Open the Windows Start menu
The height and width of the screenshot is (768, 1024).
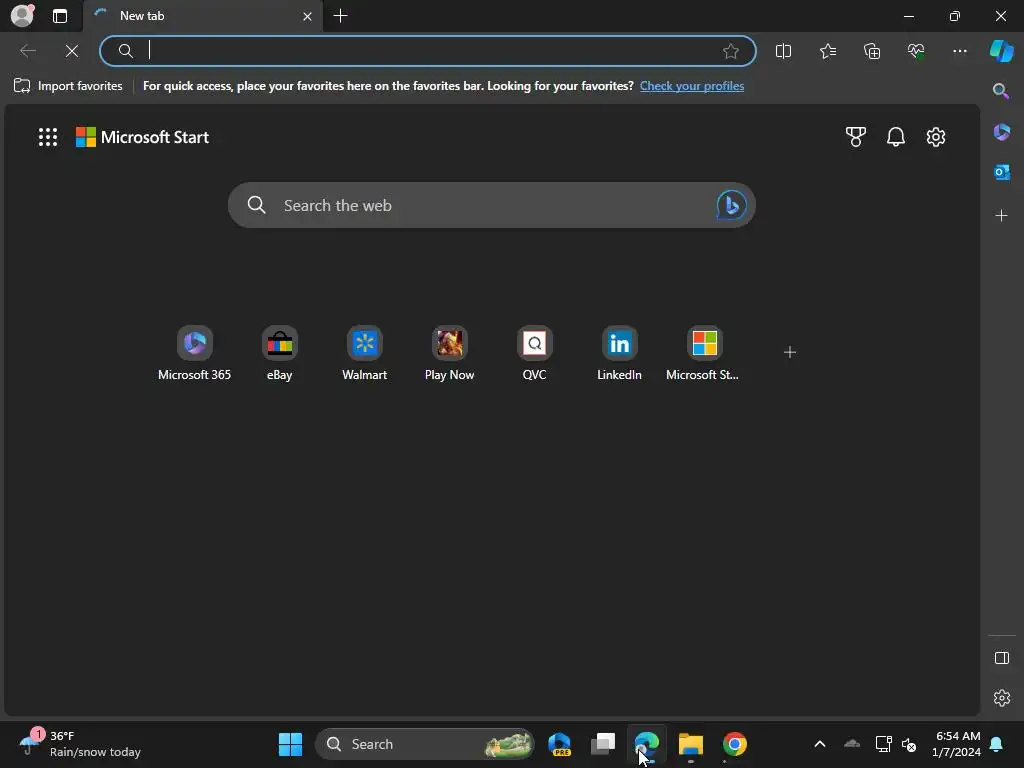(290, 744)
